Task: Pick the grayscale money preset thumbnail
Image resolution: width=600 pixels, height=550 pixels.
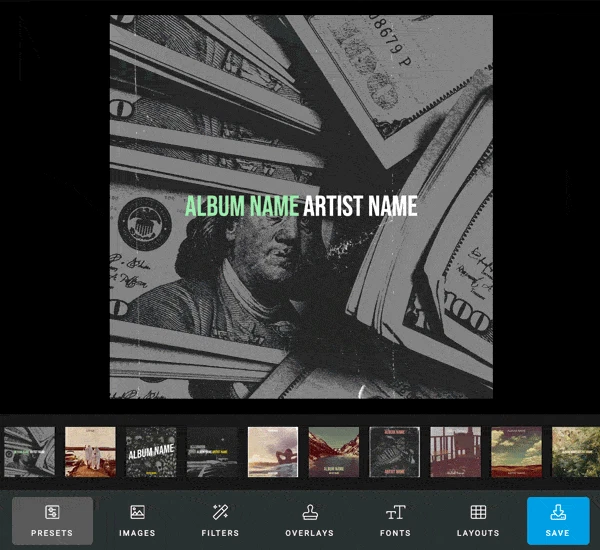Action: (29, 452)
